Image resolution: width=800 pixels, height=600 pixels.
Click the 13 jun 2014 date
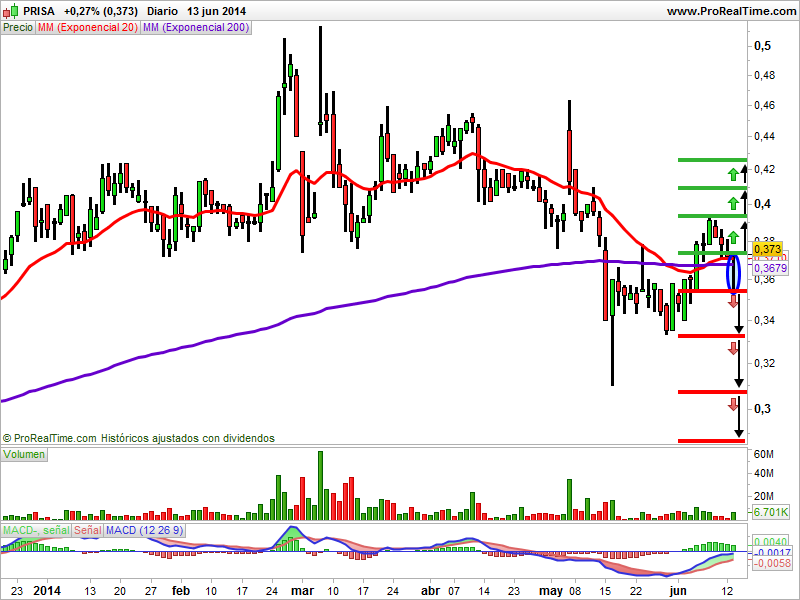(x=216, y=11)
